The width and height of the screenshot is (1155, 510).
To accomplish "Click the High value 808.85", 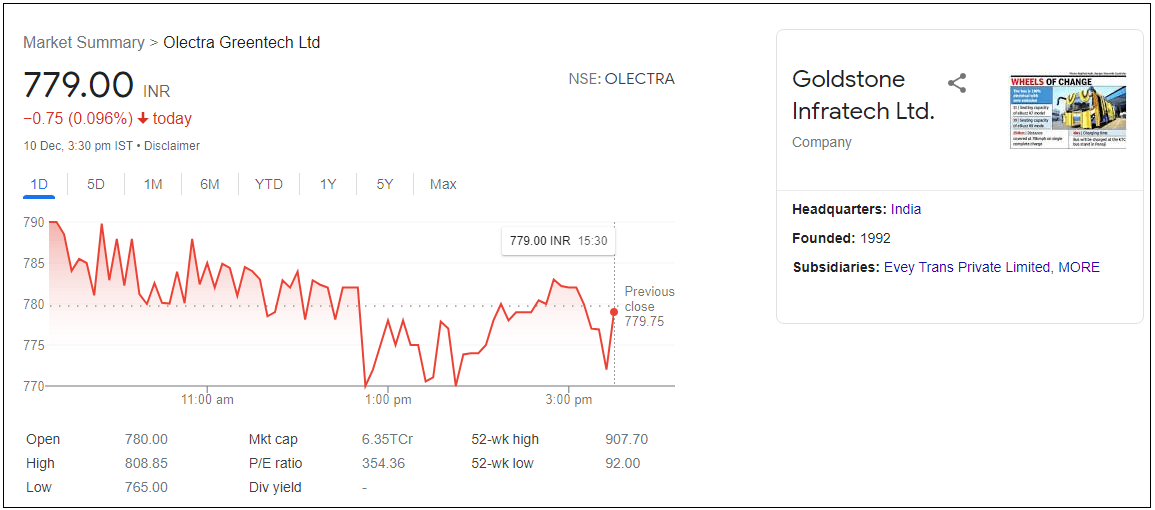I will 147,464.
